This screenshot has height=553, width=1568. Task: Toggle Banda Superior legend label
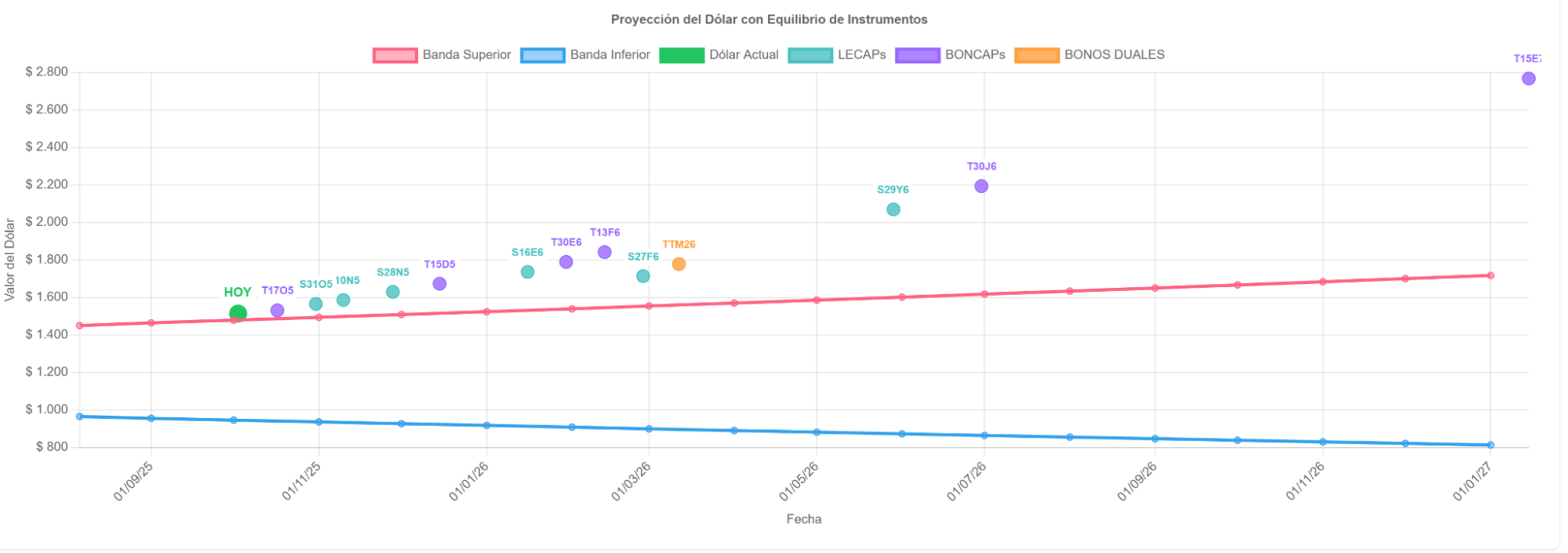click(x=466, y=55)
